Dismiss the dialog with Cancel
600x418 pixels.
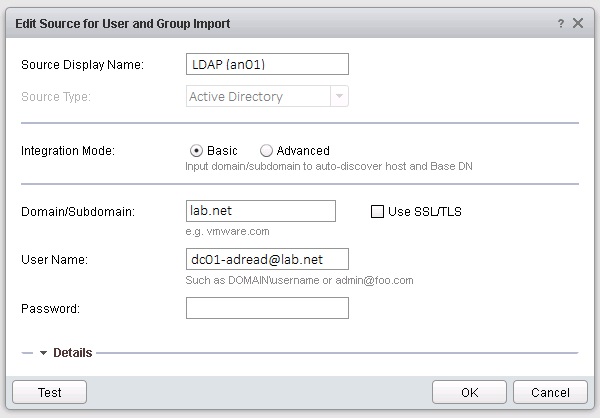[x=550, y=392]
